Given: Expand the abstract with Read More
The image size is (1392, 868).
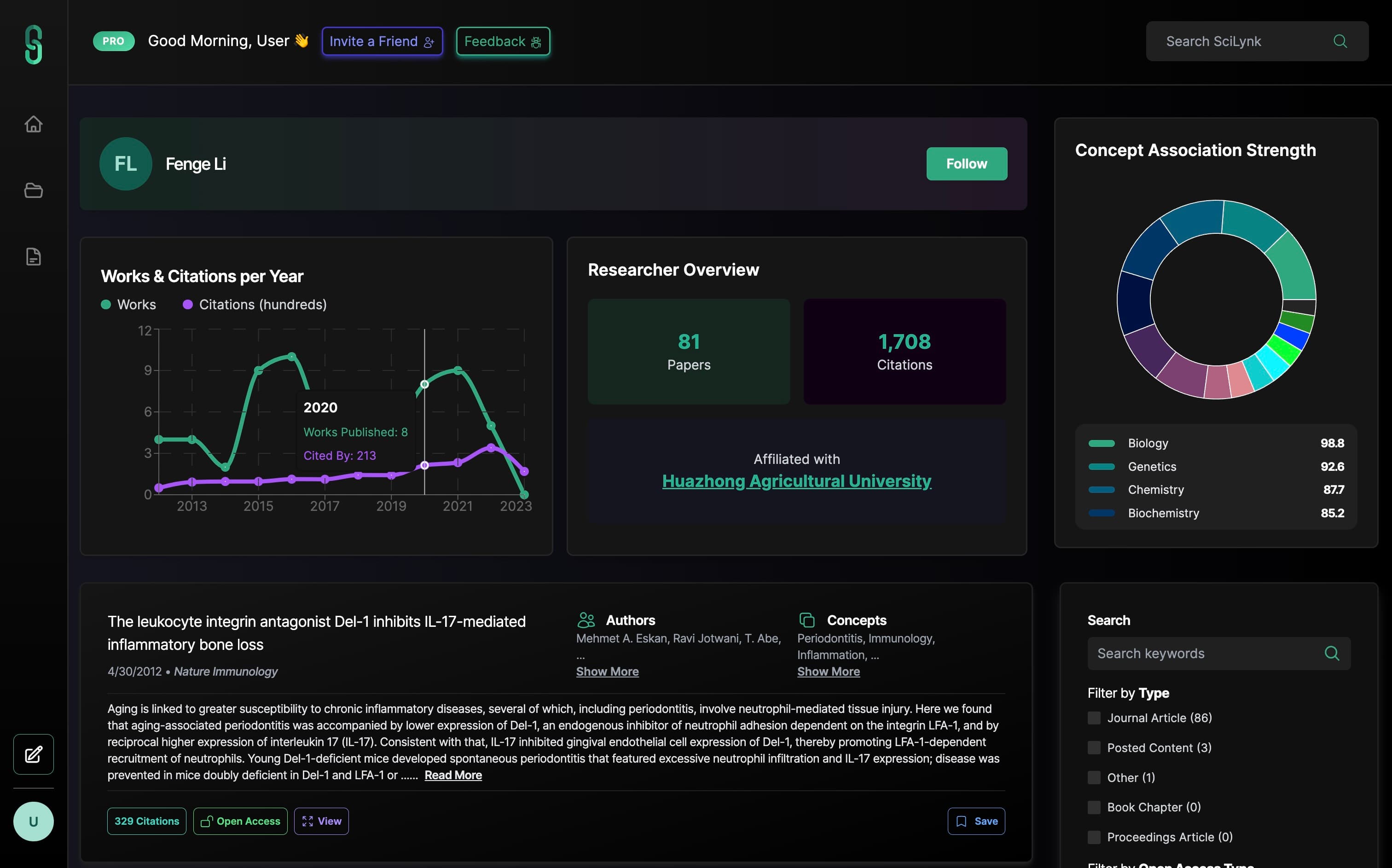Looking at the screenshot, I should click(453, 775).
